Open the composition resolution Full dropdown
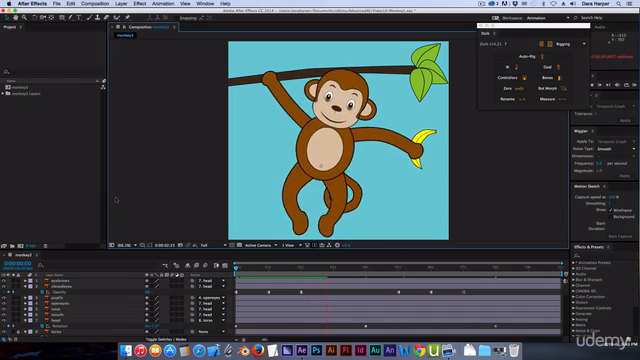 [213, 245]
